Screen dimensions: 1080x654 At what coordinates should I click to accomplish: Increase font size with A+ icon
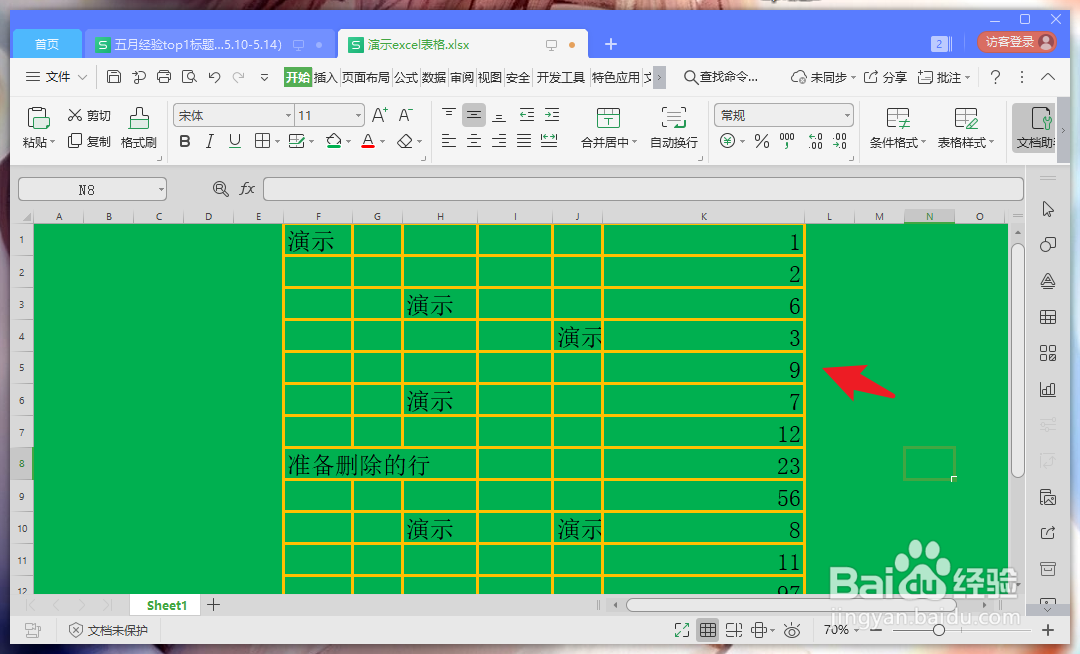tap(380, 115)
